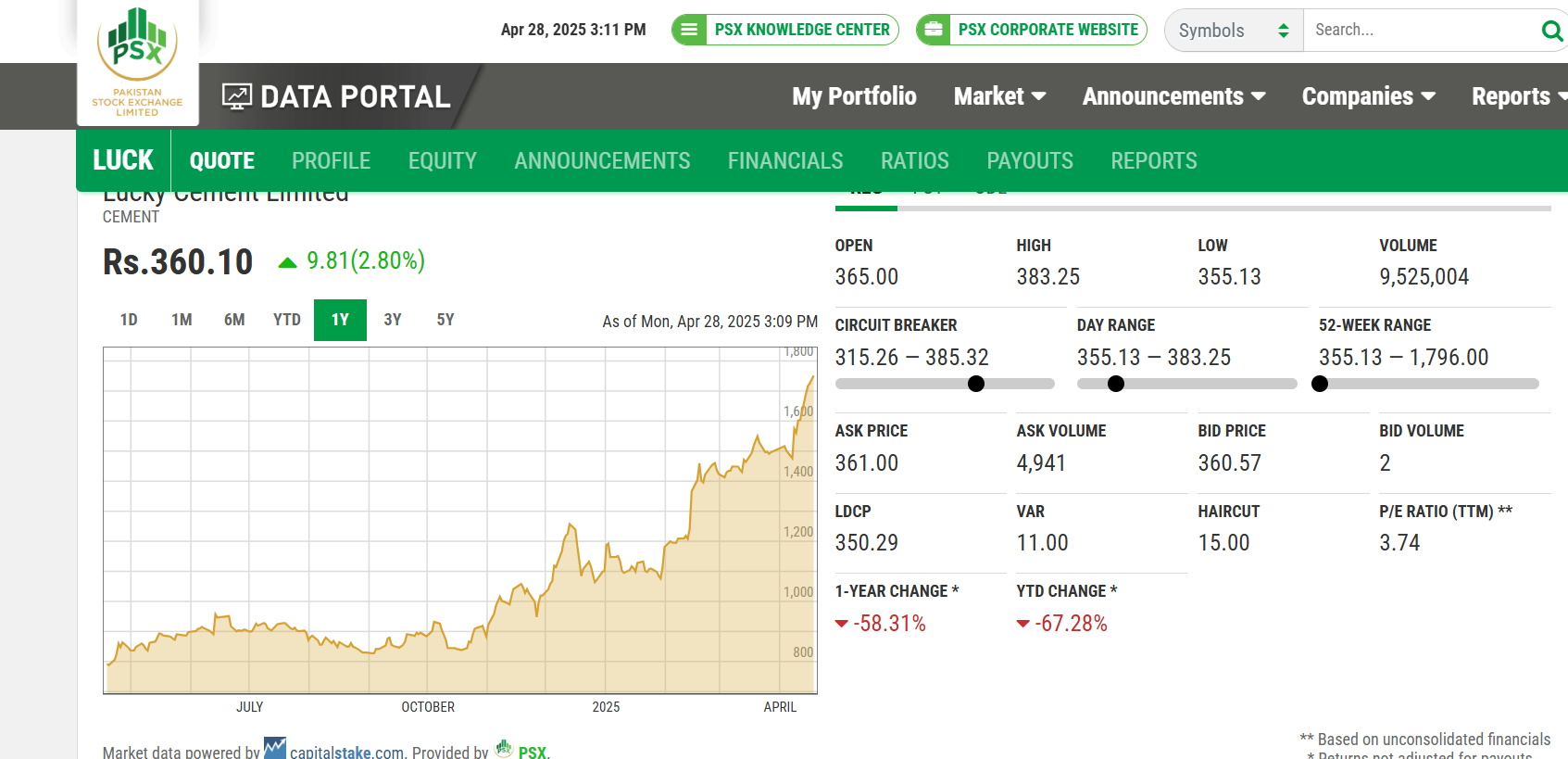
Task: Click the day range marker
Action: click(1116, 384)
